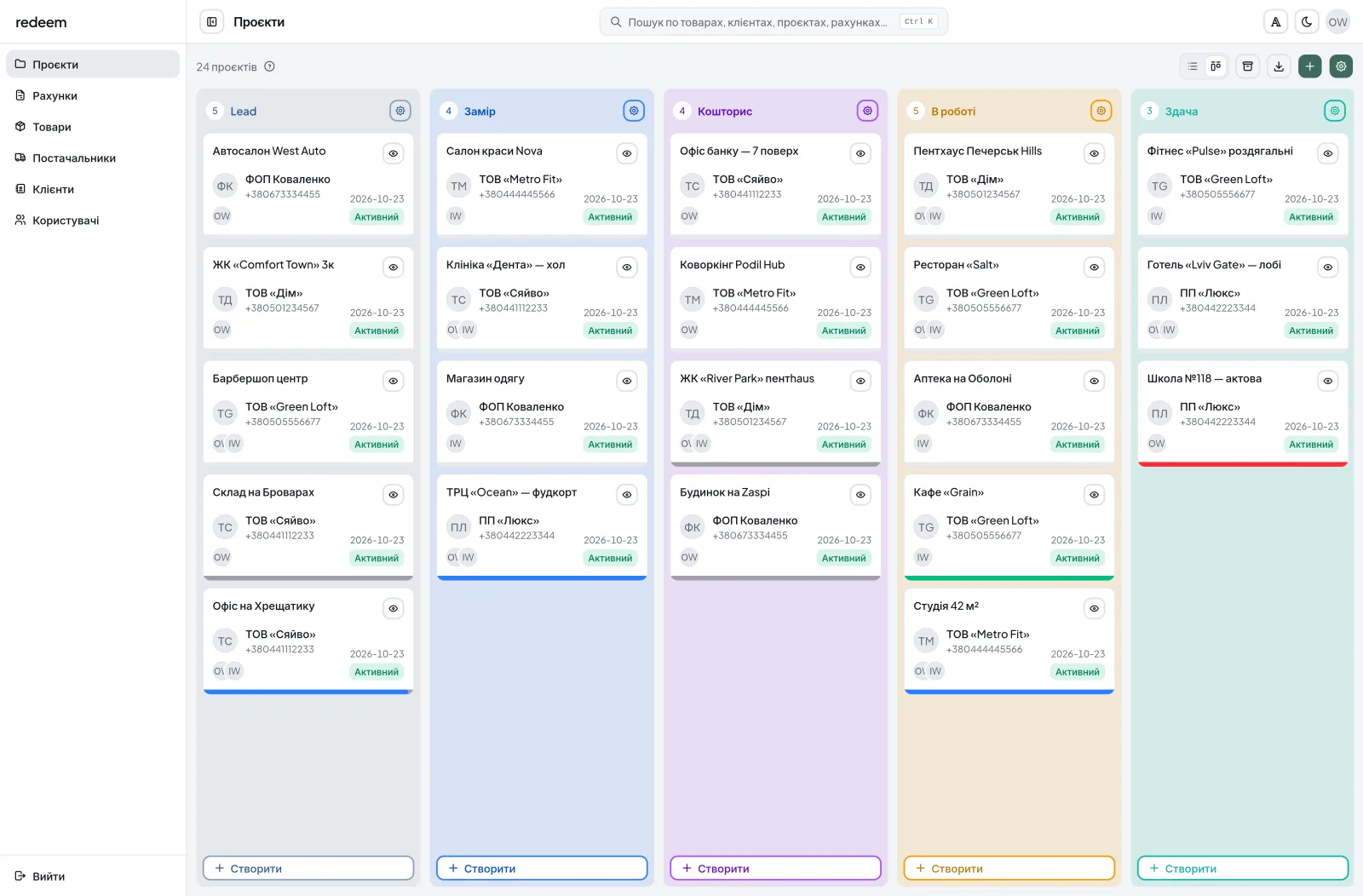This screenshot has width=1363, height=896.
Task: Click Створити in the Кошторис column
Action: pyautogui.click(x=775, y=869)
